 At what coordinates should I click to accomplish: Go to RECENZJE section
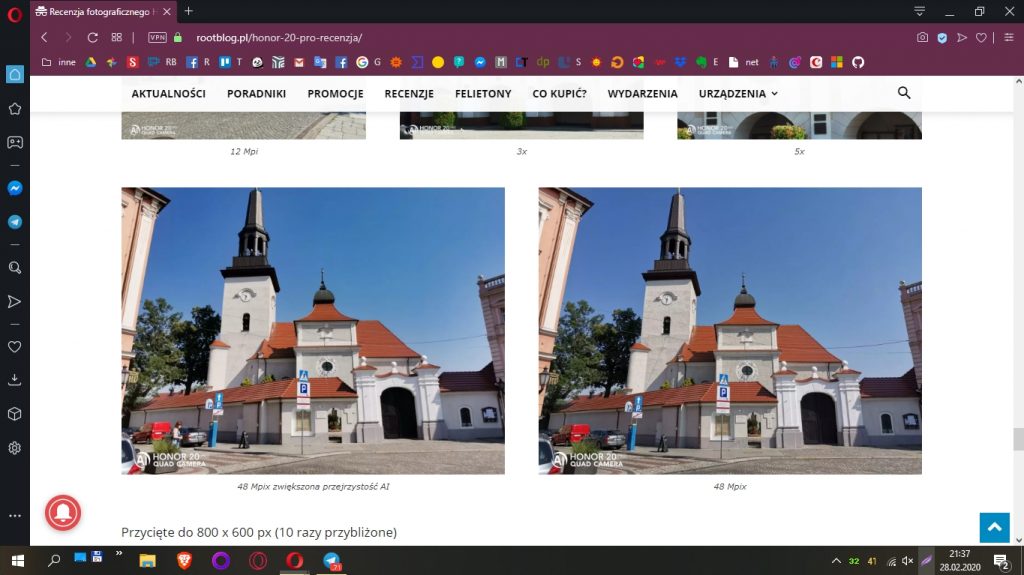(x=409, y=93)
